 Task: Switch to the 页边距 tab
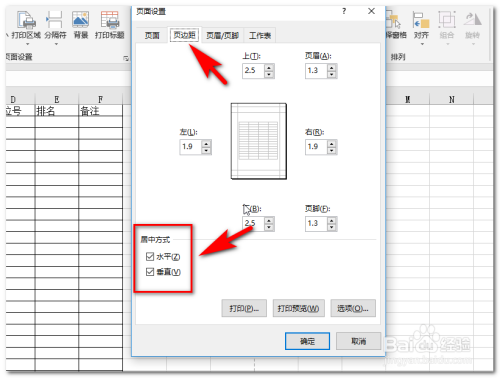coord(184,35)
